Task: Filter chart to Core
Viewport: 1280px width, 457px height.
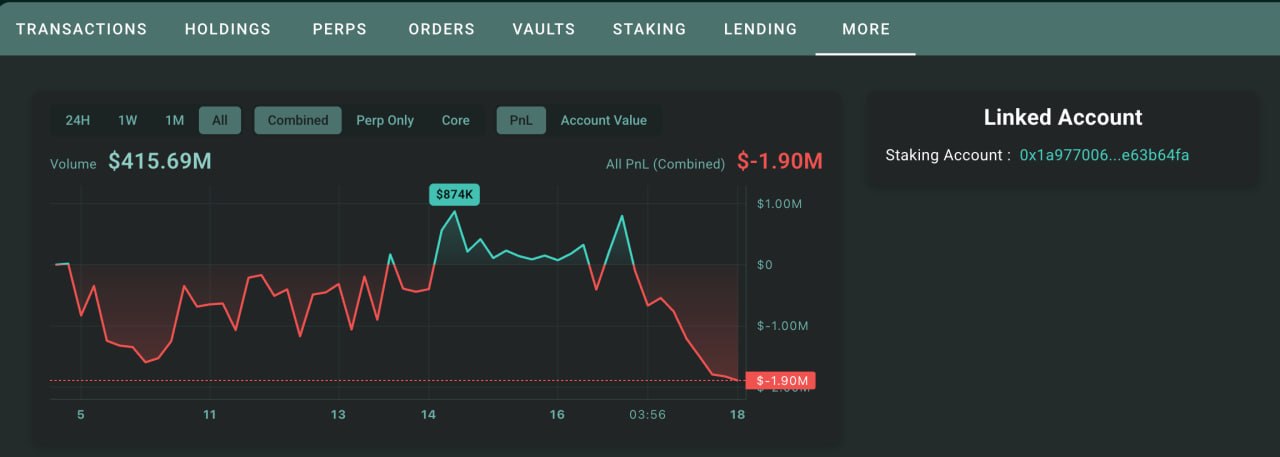Action: [x=456, y=120]
